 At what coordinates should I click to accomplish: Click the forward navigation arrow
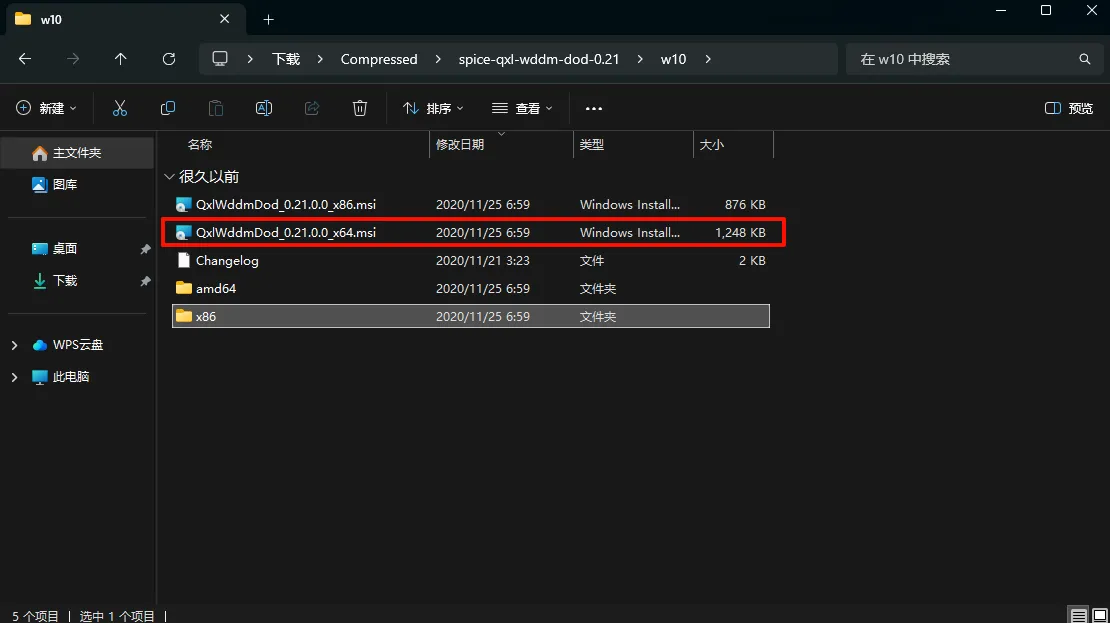[x=73, y=59]
